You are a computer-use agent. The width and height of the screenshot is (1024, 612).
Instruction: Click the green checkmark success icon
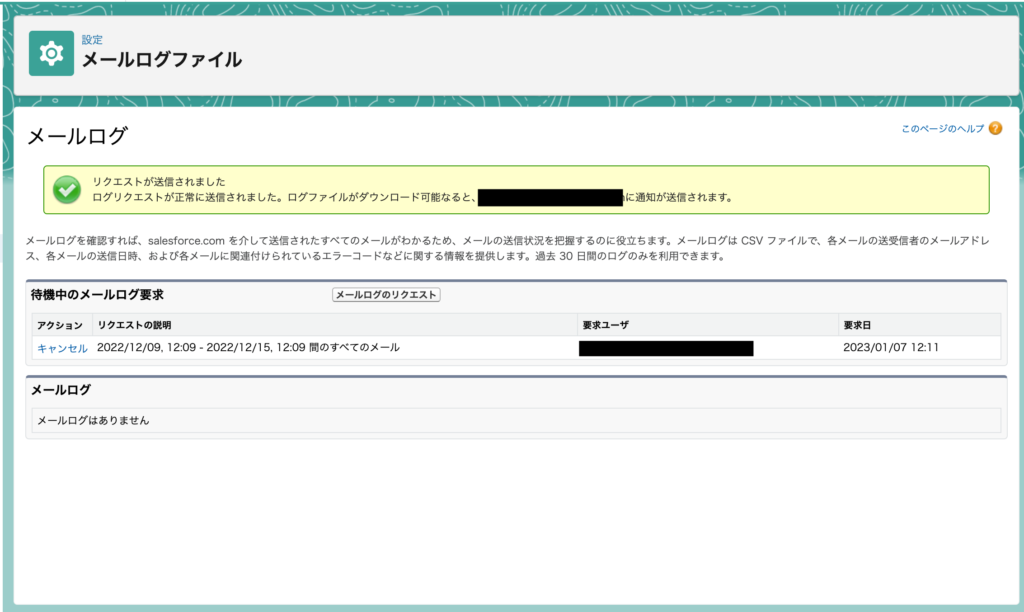click(x=67, y=189)
